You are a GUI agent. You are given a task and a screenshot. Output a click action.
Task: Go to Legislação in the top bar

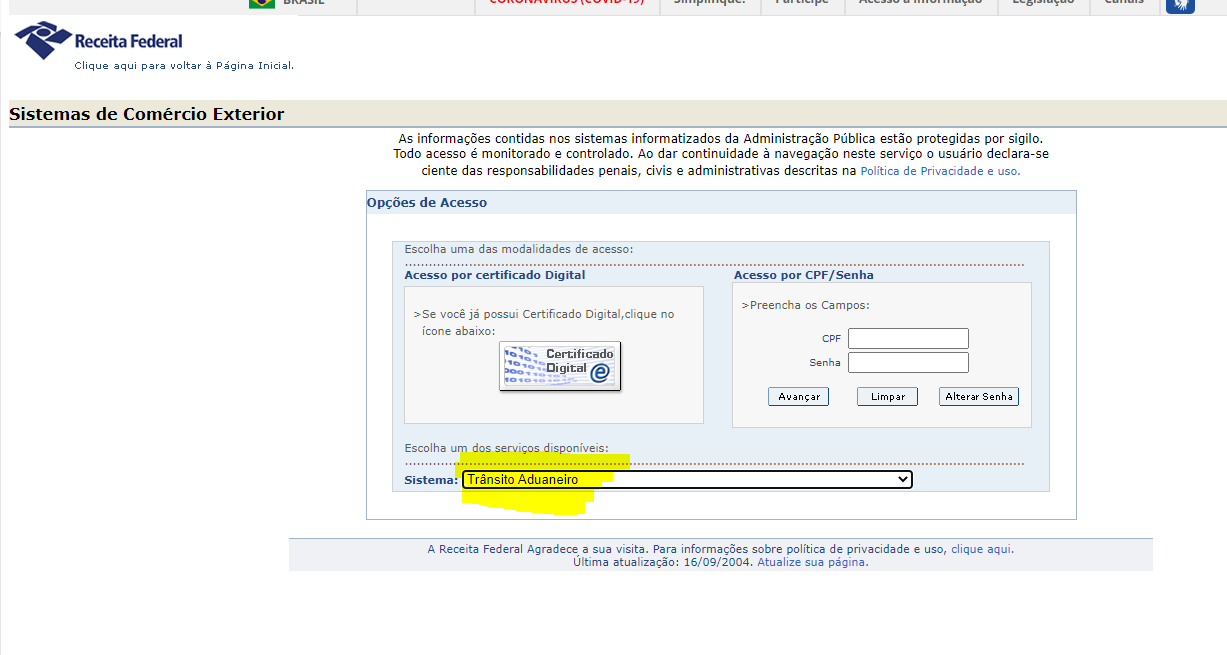tap(1042, 3)
